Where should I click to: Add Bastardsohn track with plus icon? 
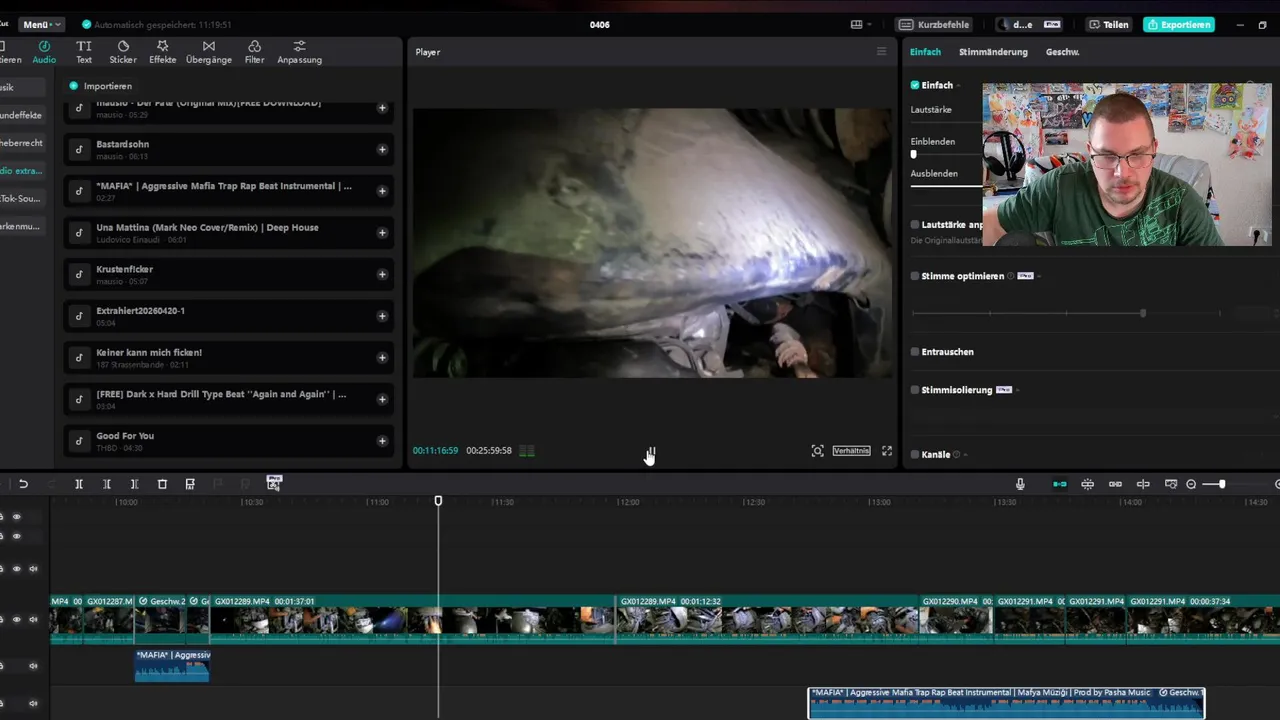click(382, 150)
